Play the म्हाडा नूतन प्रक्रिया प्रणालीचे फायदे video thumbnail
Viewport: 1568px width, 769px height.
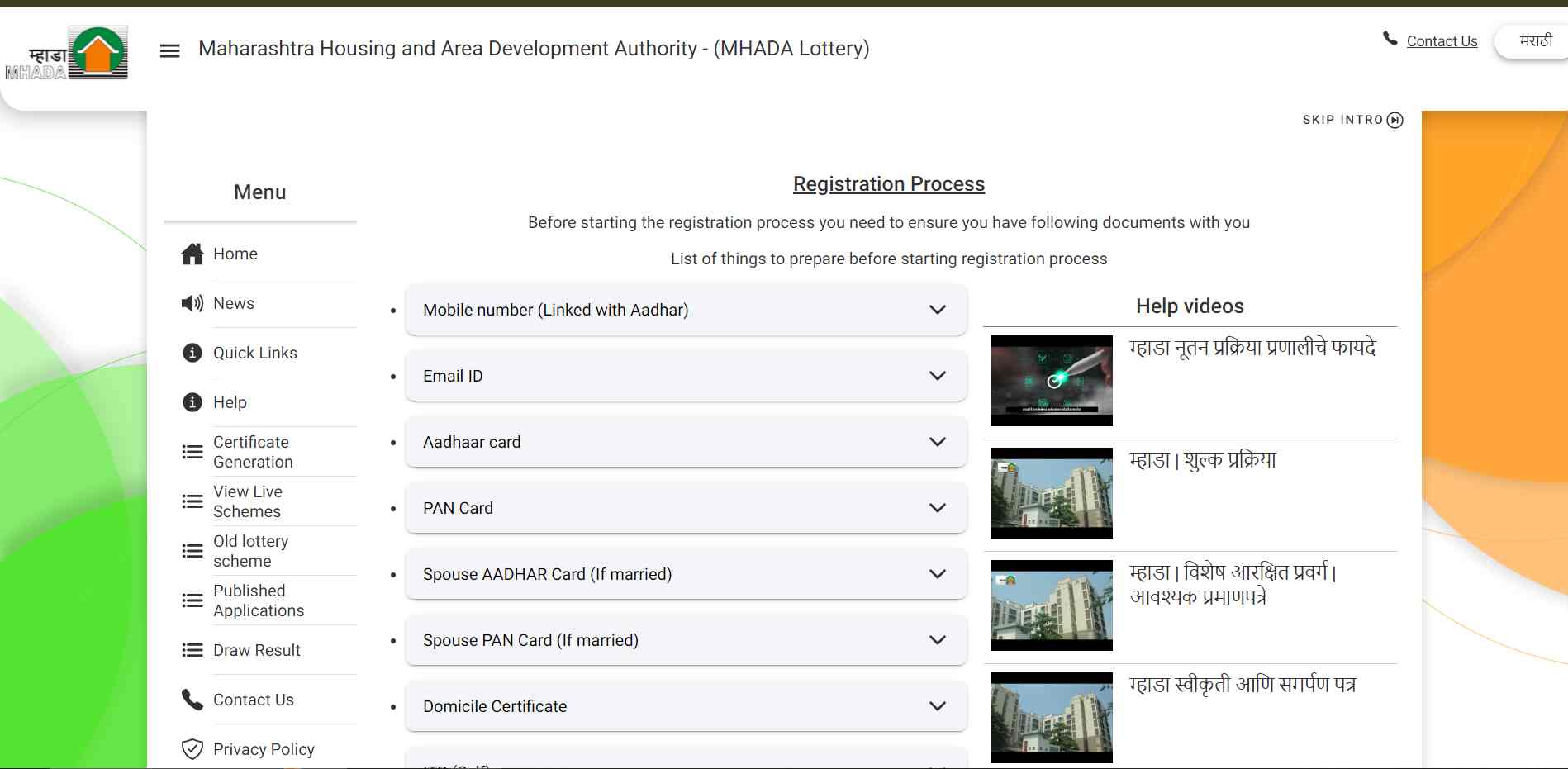(x=1052, y=381)
